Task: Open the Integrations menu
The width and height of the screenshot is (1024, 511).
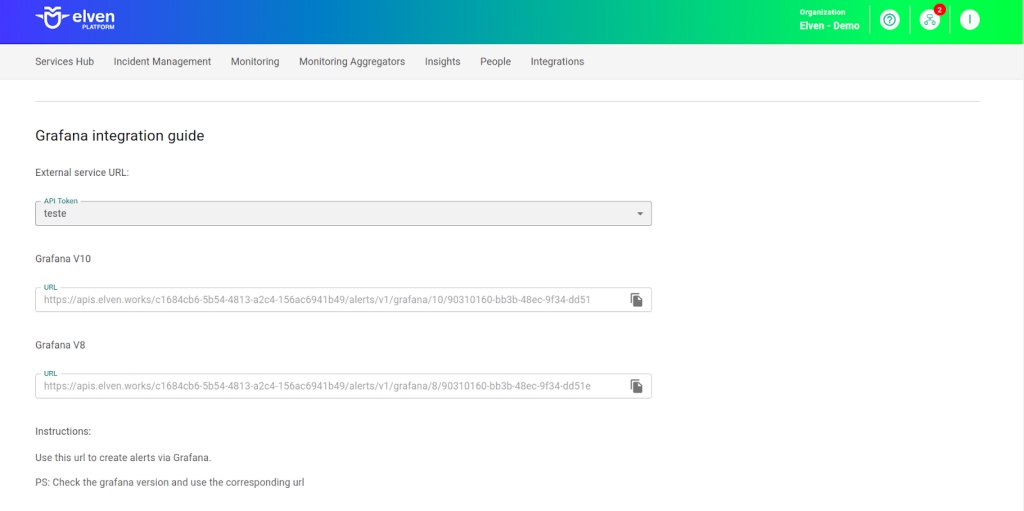Action: coord(557,62)
